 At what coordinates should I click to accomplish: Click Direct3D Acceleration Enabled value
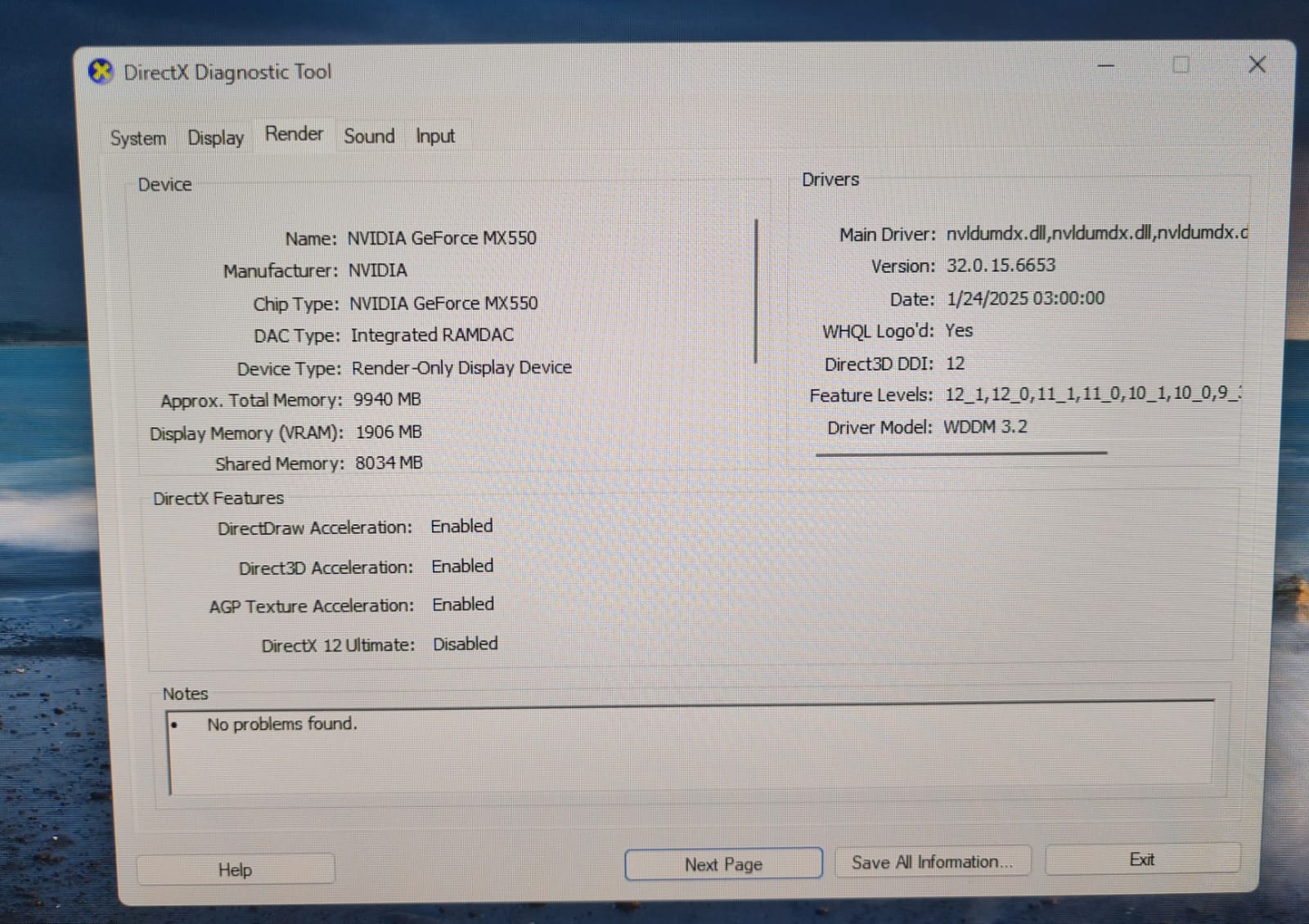point(462,566)
